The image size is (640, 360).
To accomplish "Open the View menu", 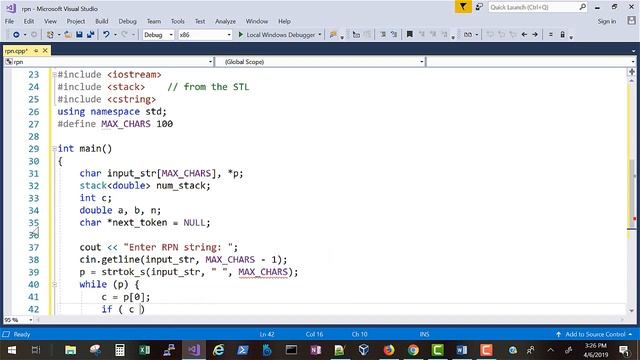I will (x=50, y=21).
